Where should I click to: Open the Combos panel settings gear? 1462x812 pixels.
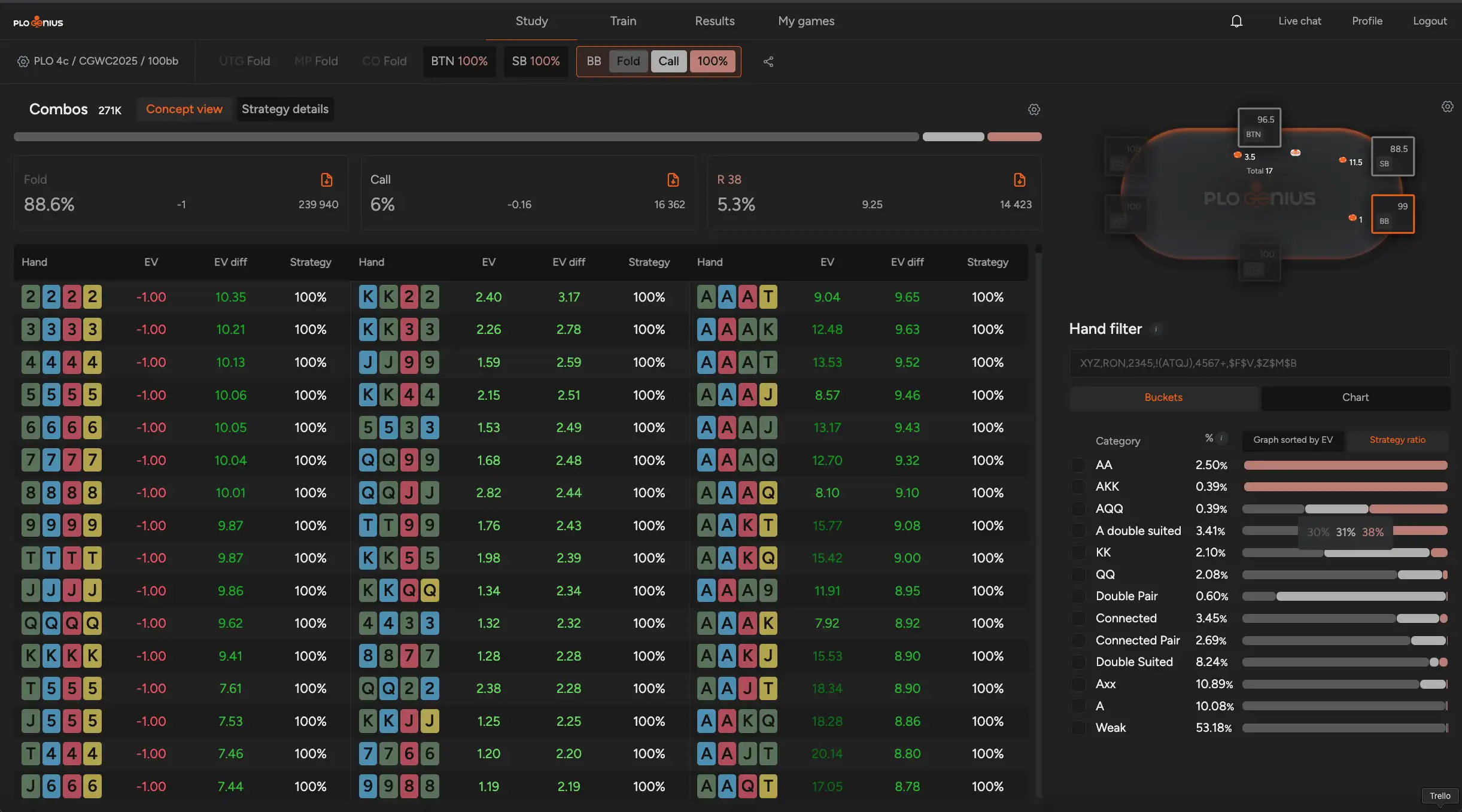[x=1034, y=110]
